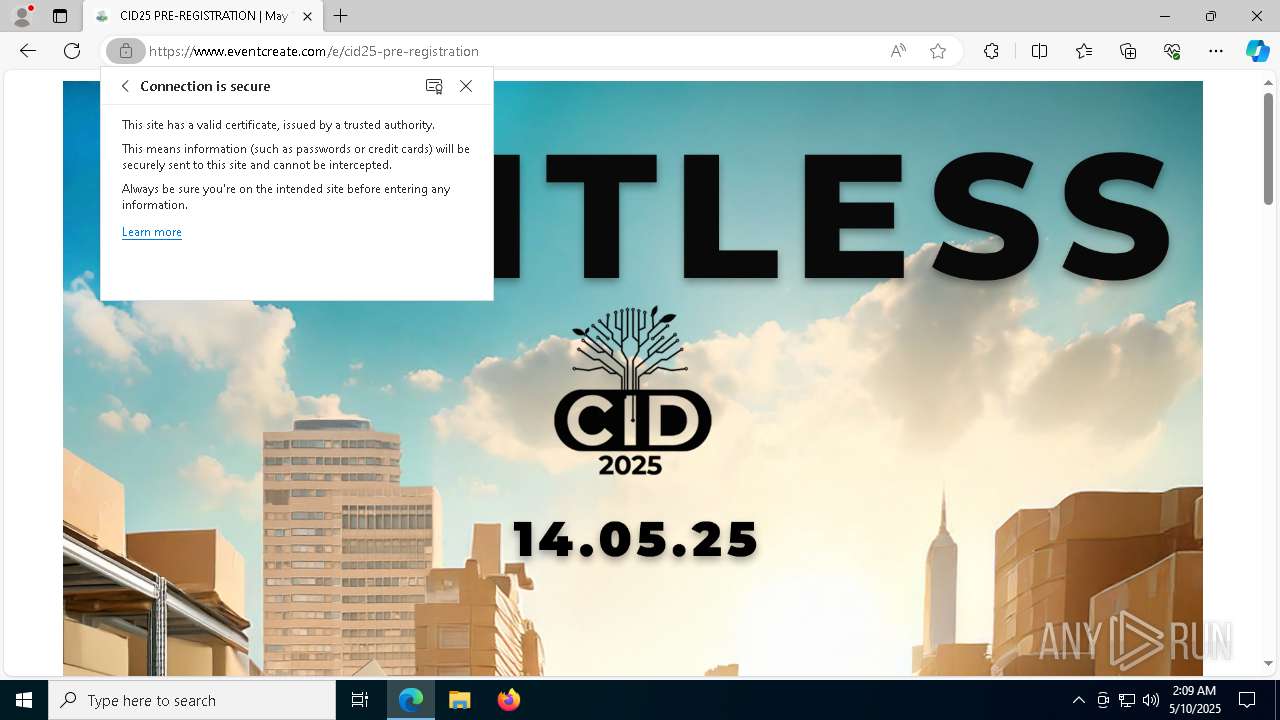The image size is (1280, 720).
Task: Click the scrollbar down arrow
Action: click(1268, 663)
